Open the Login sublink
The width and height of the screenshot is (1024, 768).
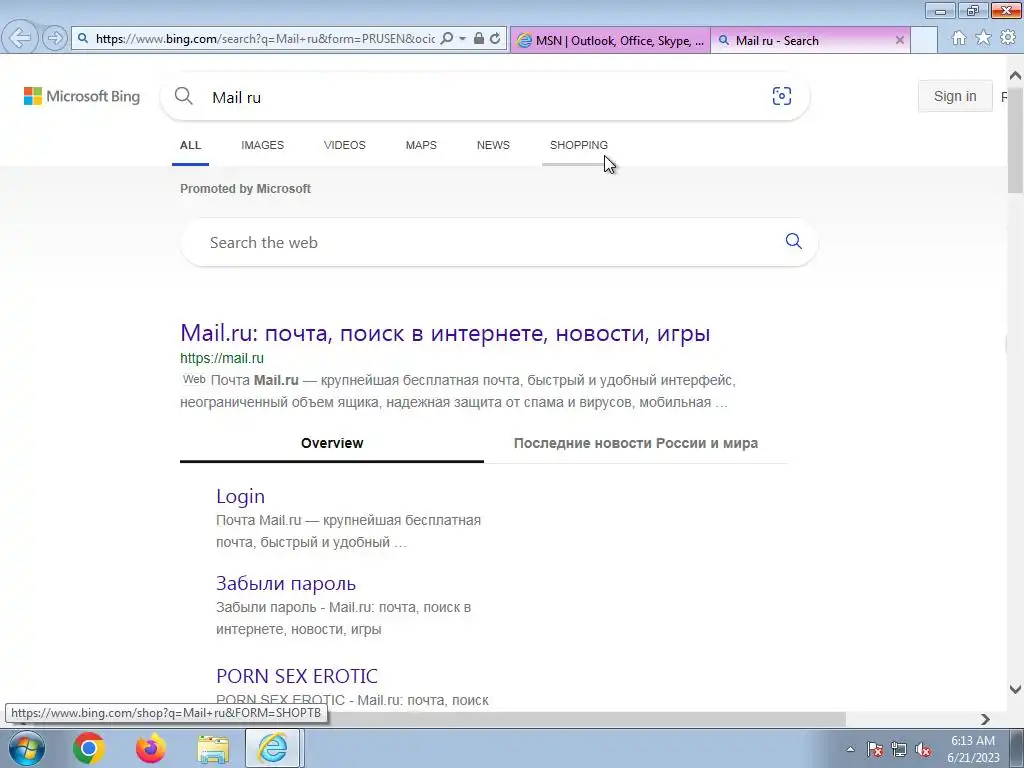240,496
